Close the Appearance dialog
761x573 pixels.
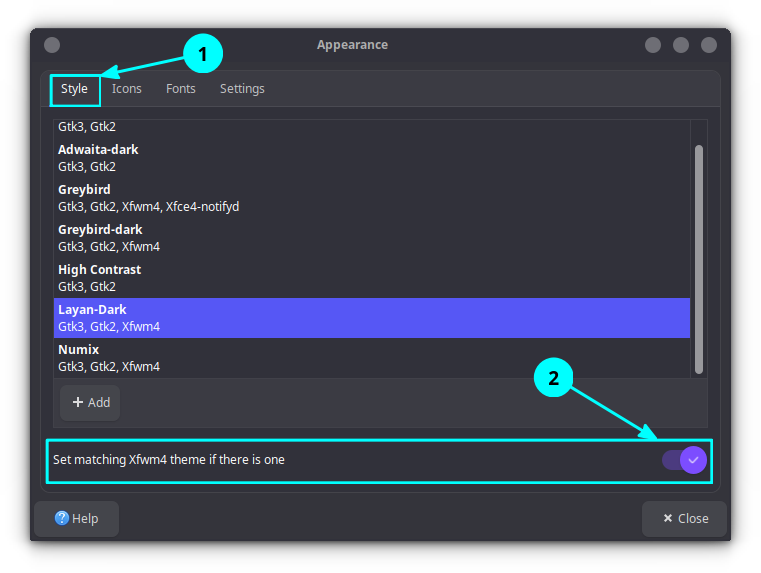tap(684, 519)
